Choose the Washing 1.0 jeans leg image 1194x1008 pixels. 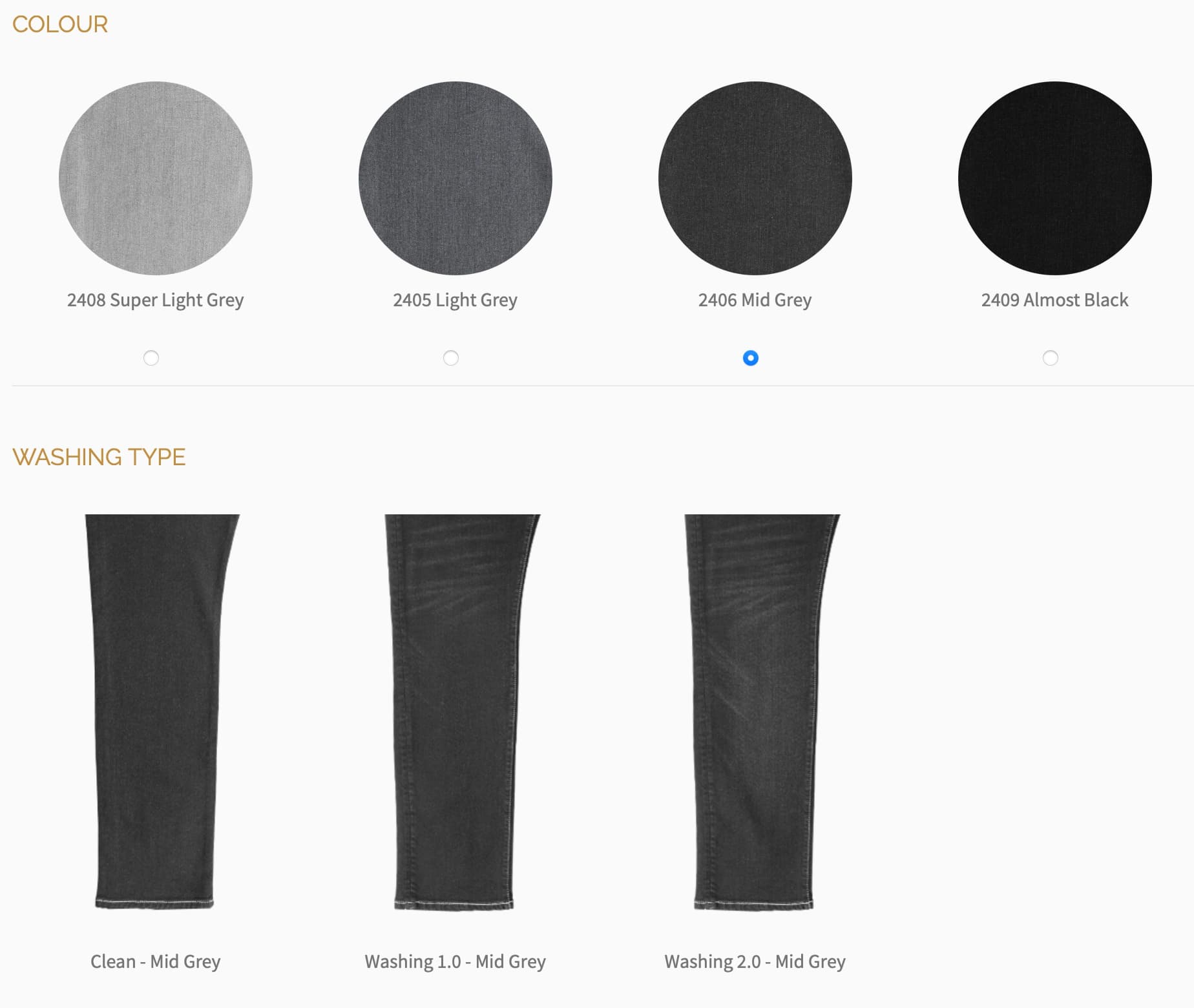[461, 712]
